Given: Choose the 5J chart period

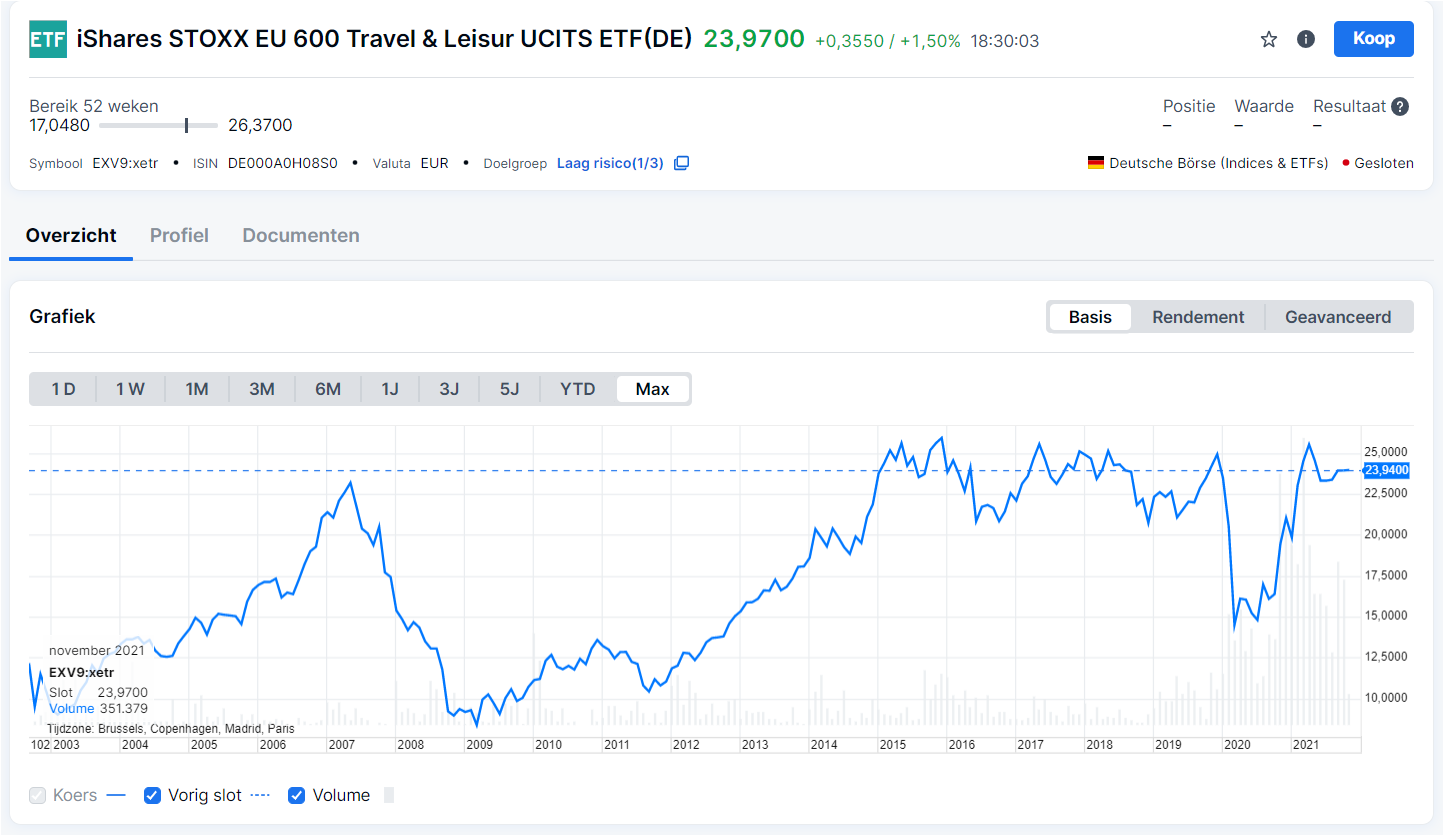Looking at the screenshot, I should 510,389.
